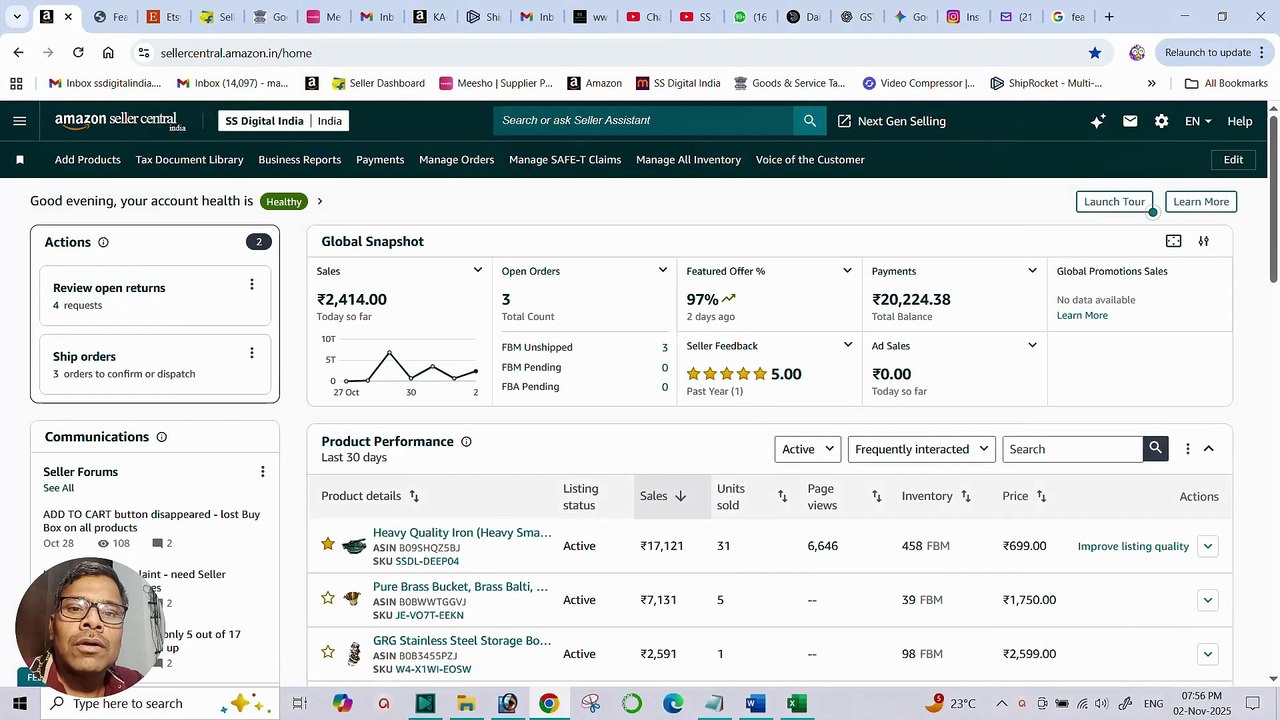The width and height of the screenshot is (1280, 720).
Task: Click Improve listing quality link
Action: pos(1133,546)
